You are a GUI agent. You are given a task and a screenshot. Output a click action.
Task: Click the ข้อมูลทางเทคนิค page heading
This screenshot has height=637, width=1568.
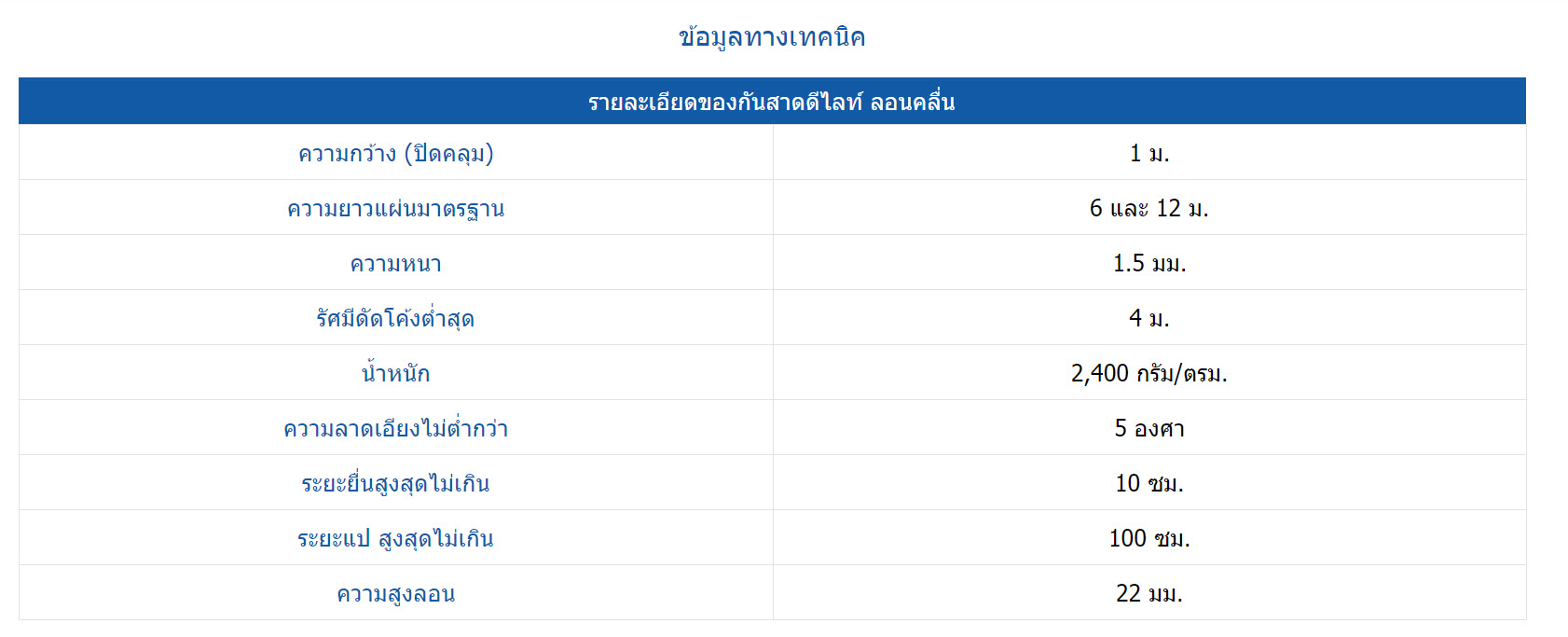(x=772, y=37)
